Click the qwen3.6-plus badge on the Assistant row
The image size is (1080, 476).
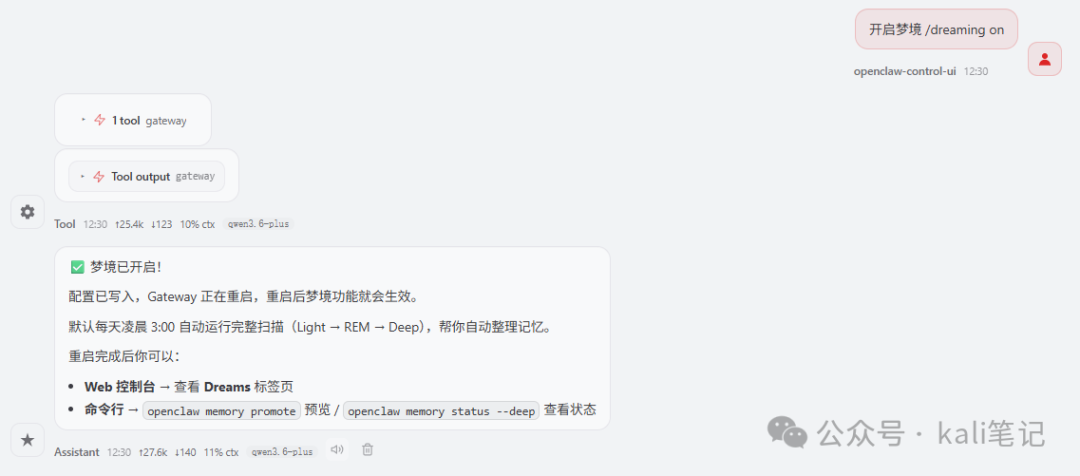click(x=282, y=452)
